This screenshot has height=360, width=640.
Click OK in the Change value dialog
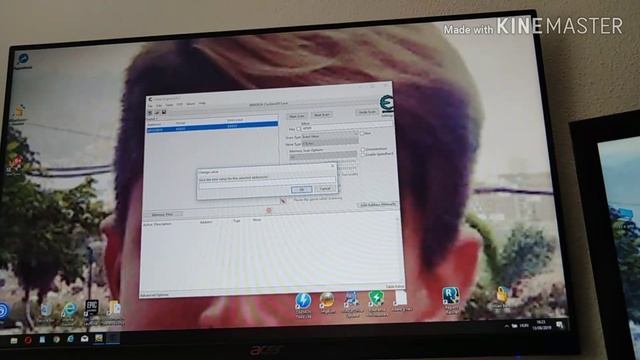pos(302,189)
